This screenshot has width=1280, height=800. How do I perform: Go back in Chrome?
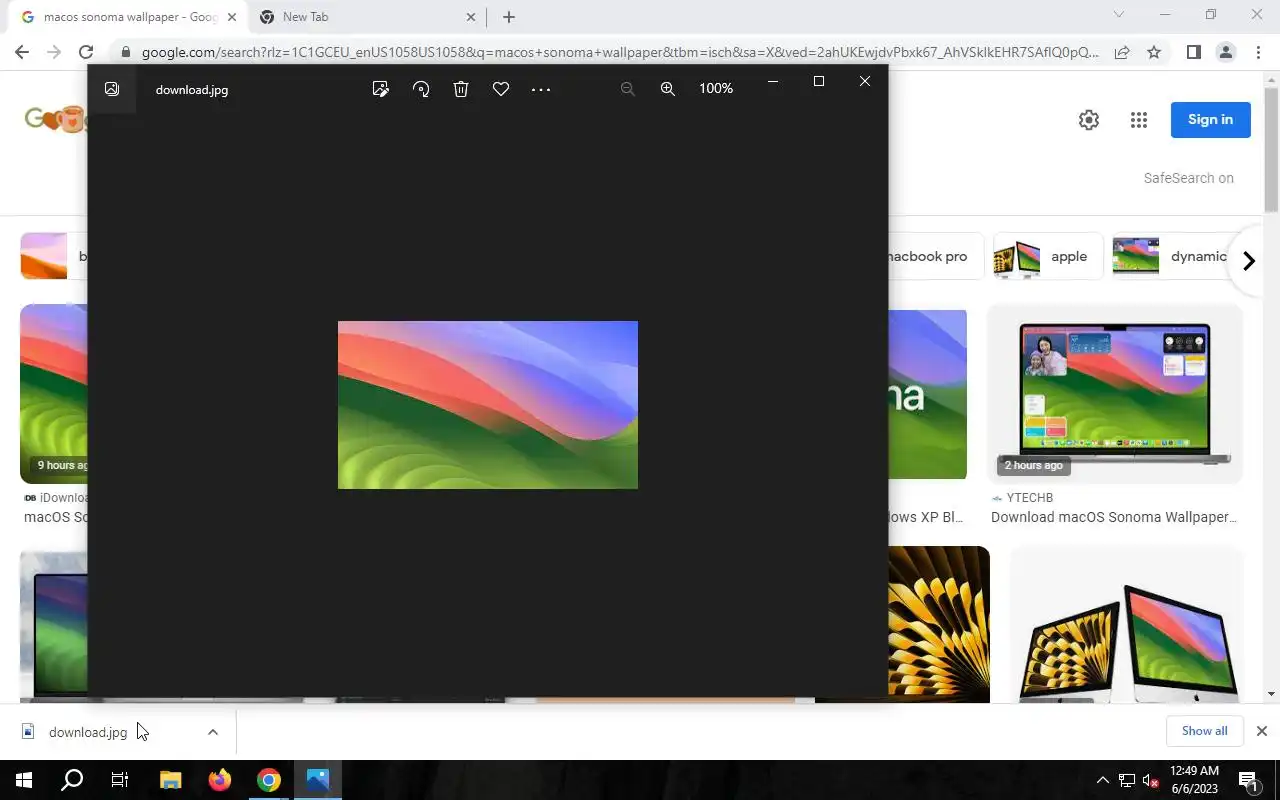22,52
